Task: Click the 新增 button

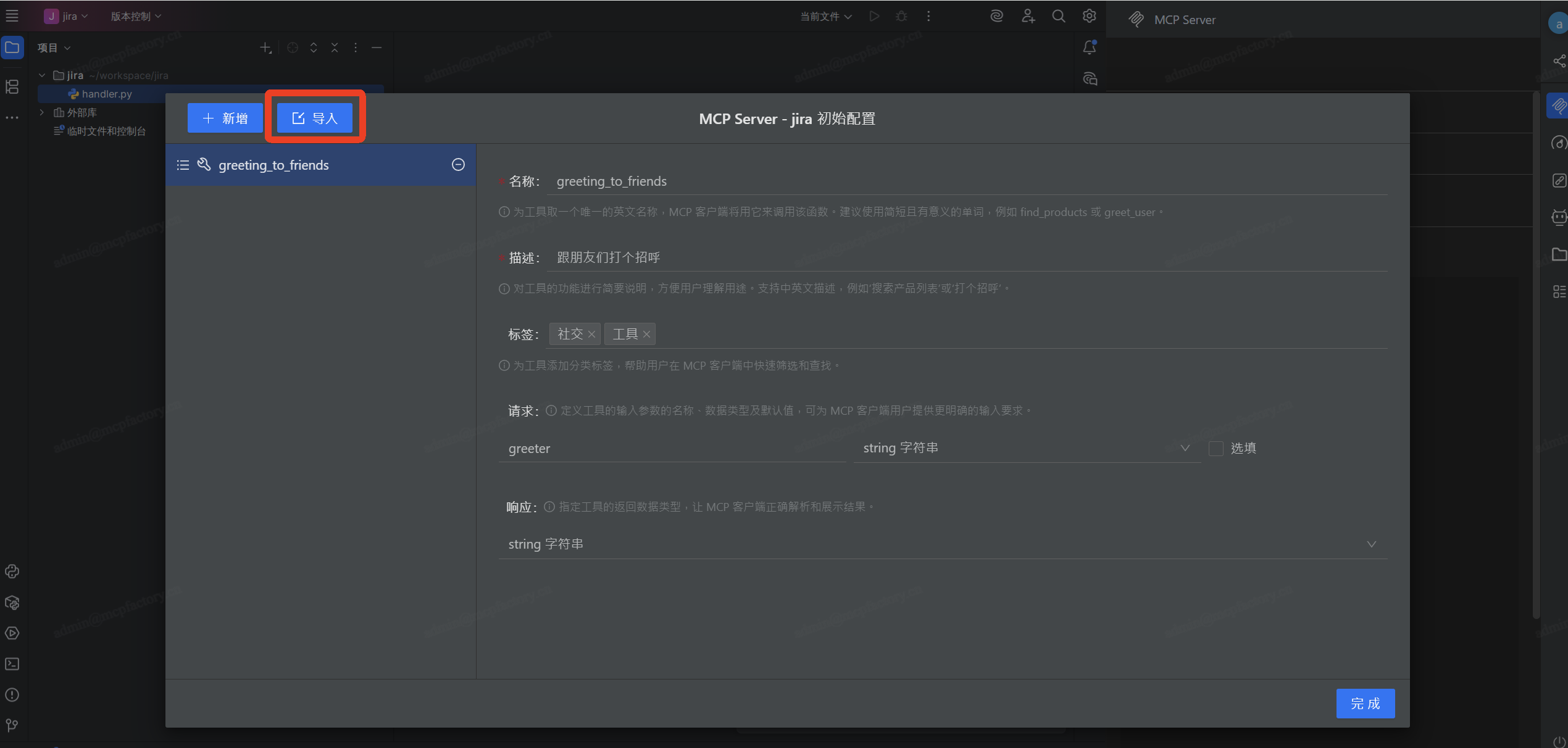Action: point(225,118)
